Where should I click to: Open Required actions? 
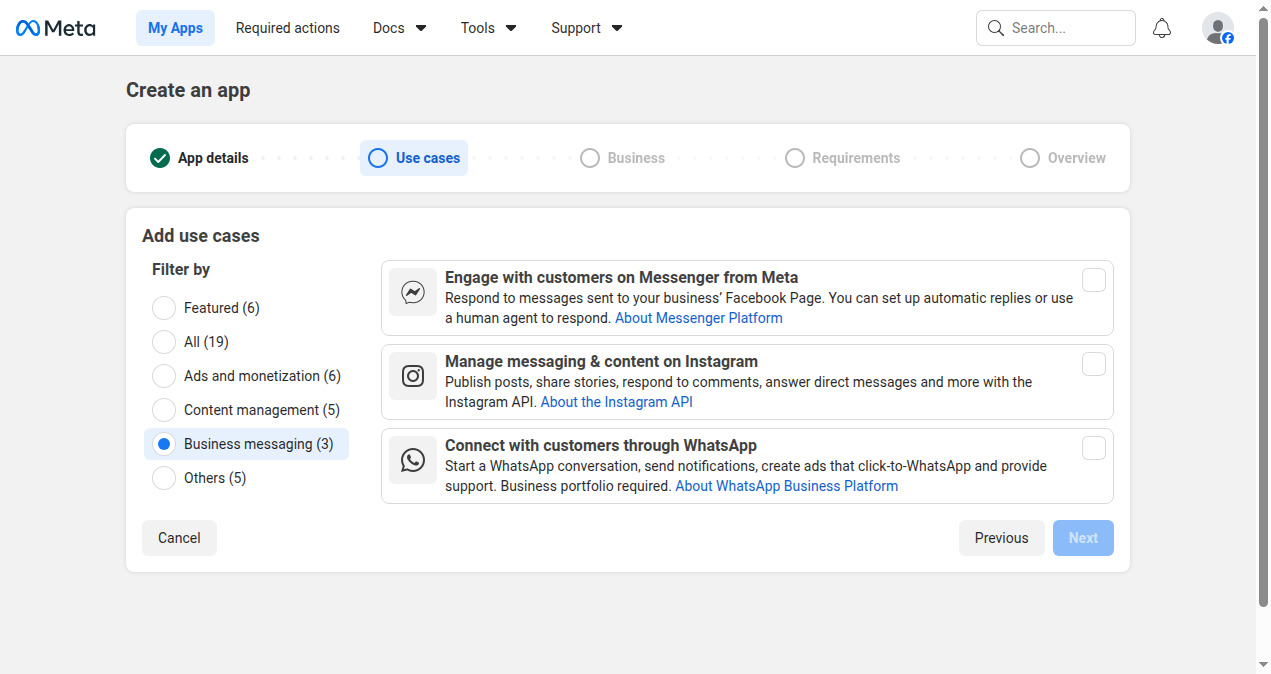[288, 28]
